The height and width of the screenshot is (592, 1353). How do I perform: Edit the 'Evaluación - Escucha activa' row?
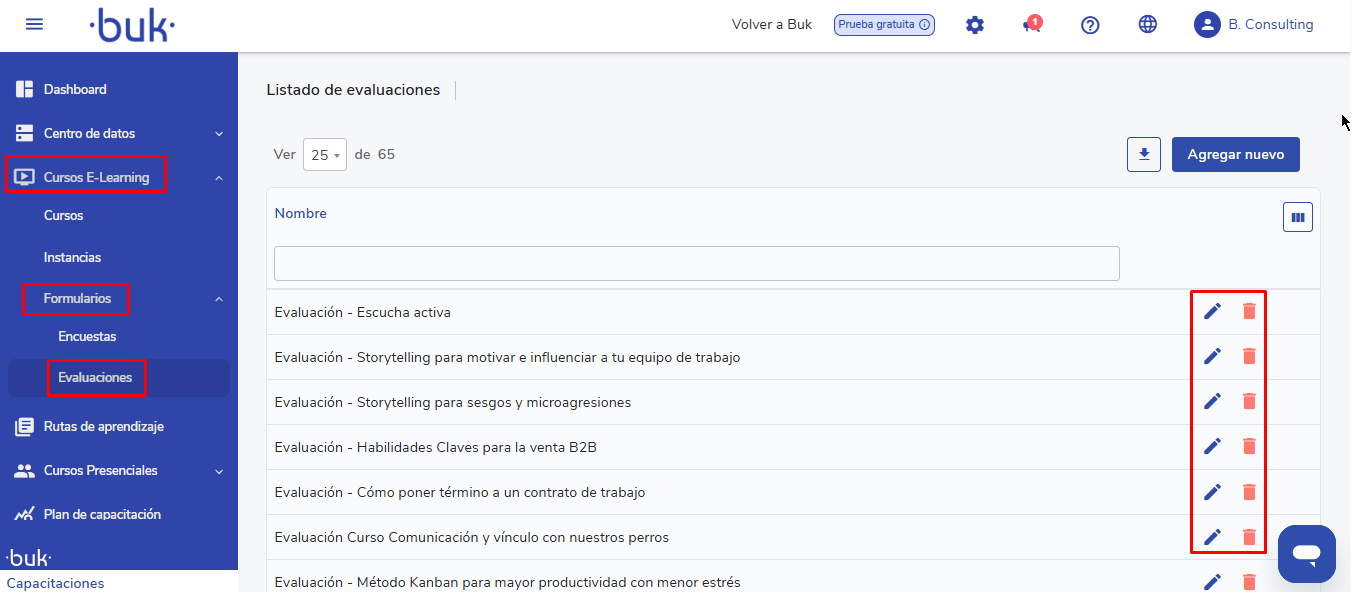[x=1212, y=311]
